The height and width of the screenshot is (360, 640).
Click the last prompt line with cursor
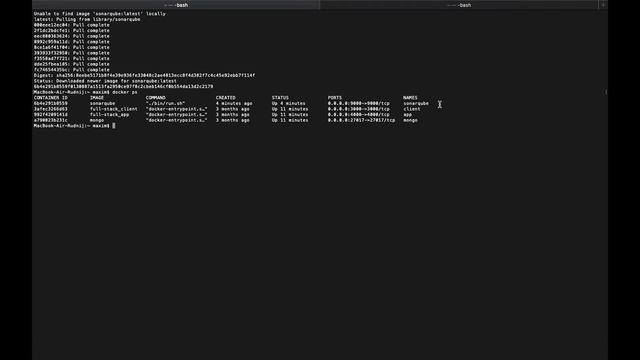pos(74,126)
